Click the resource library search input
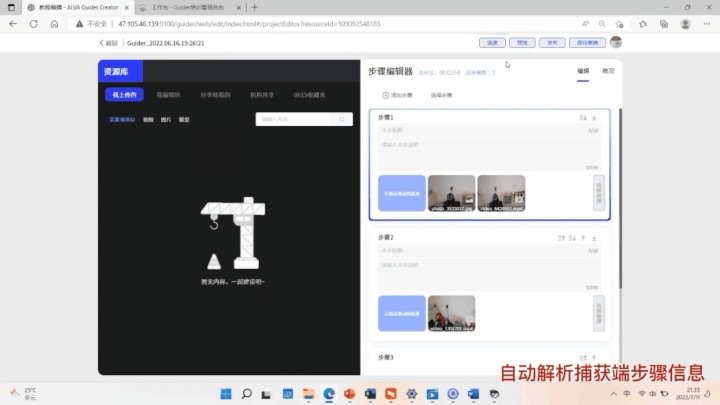 click(293, 119)
